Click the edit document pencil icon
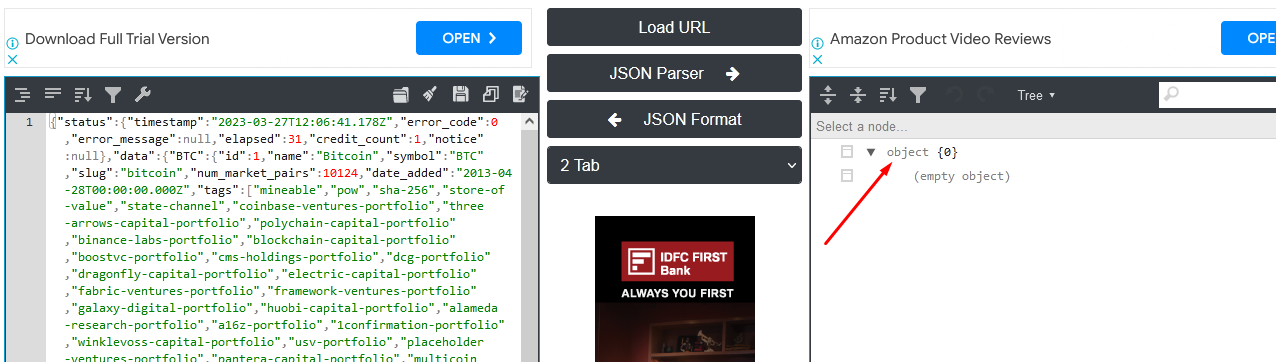Viewport: 1276px width, 362px height. click(521, 95)
